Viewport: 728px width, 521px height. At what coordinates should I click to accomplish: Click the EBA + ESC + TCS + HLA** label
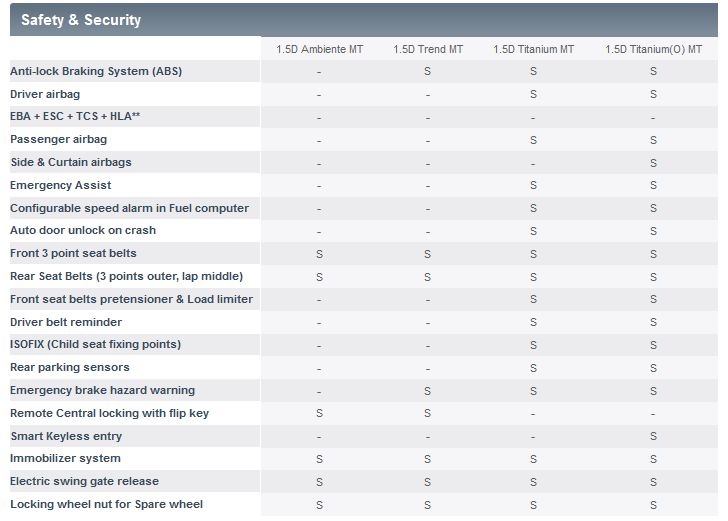pos(75,117)
